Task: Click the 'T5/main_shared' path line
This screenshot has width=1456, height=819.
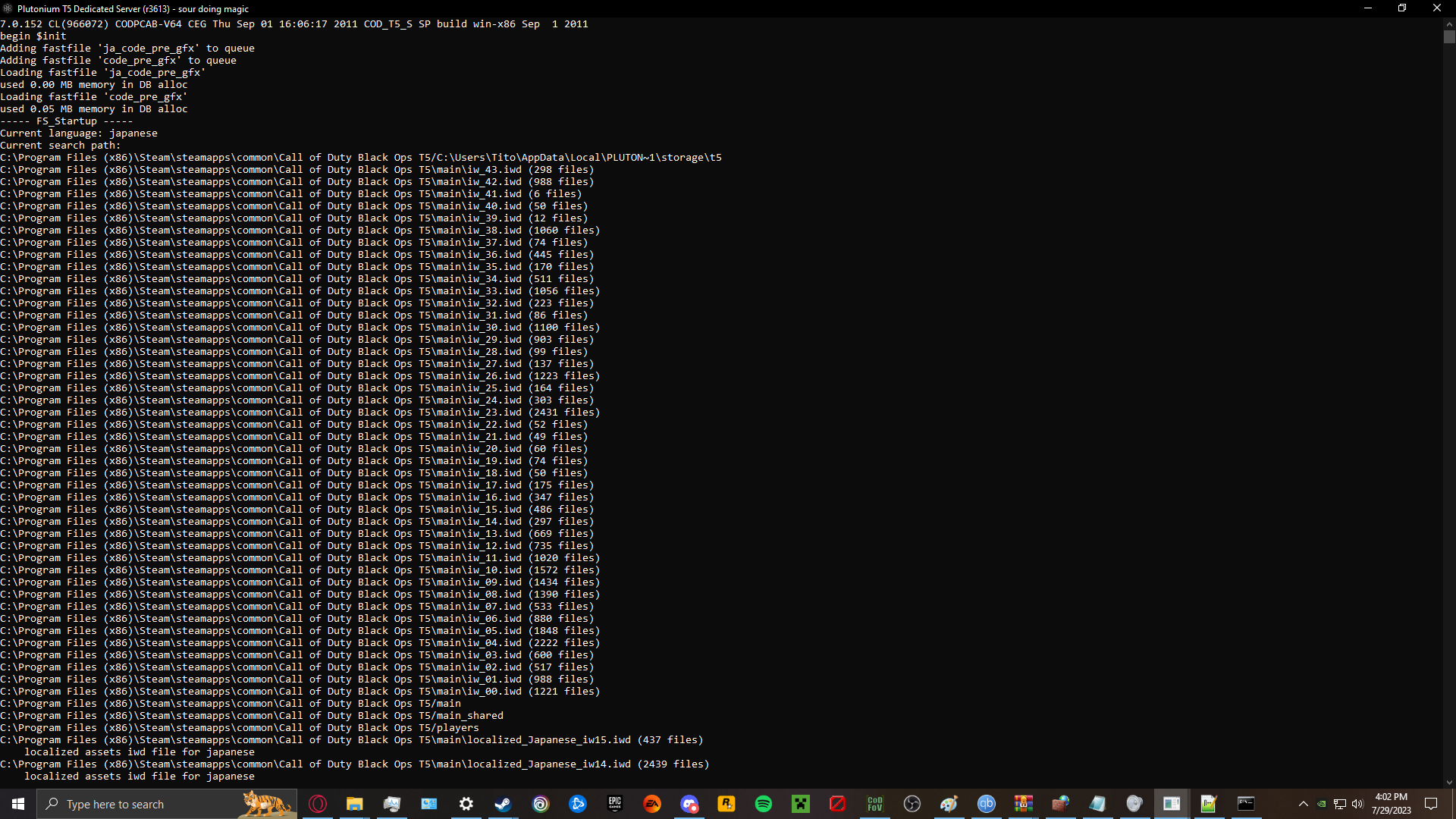Action: click(252, 716)
